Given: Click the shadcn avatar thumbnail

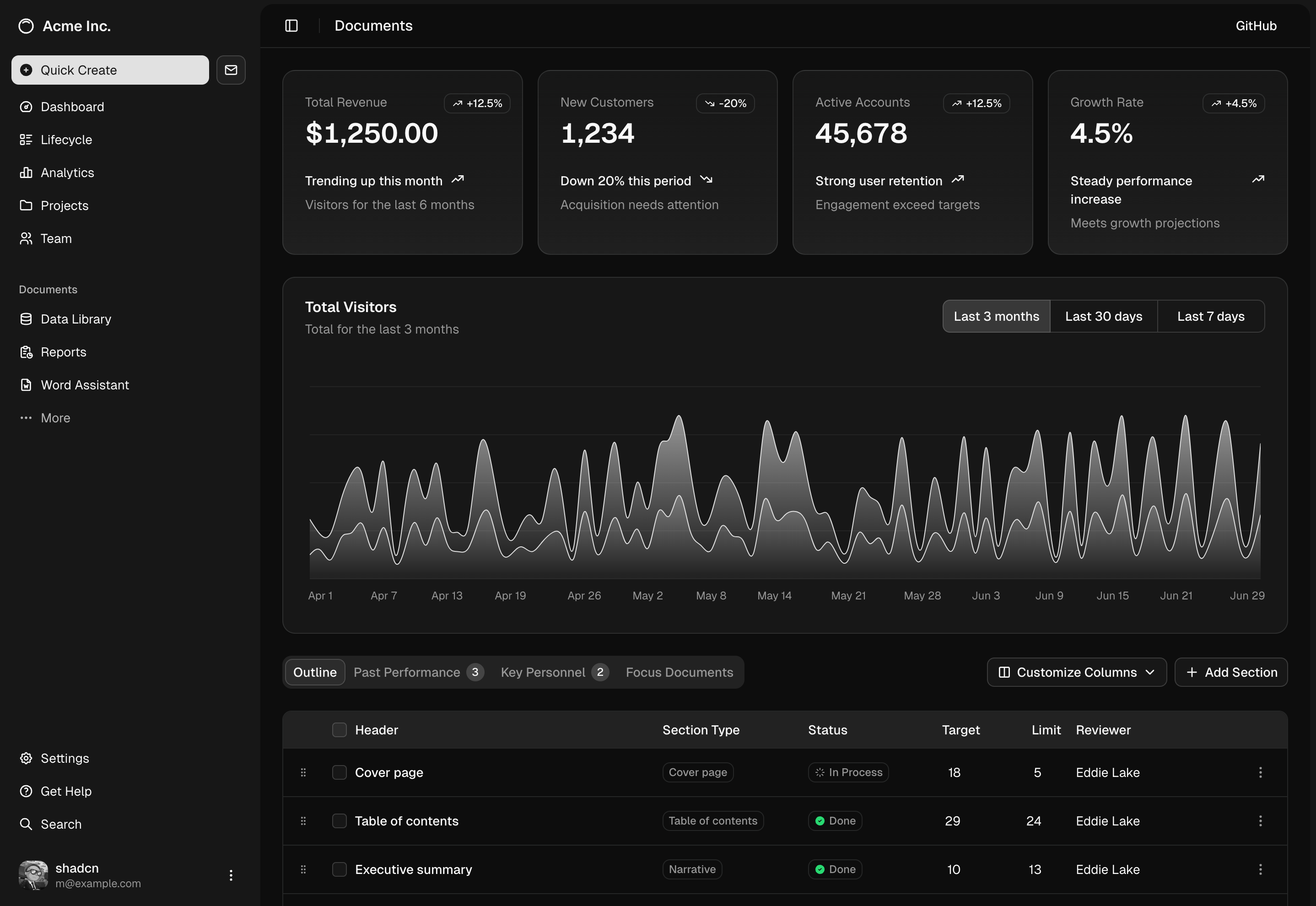Looking at the screenshot, I should 33,875.
